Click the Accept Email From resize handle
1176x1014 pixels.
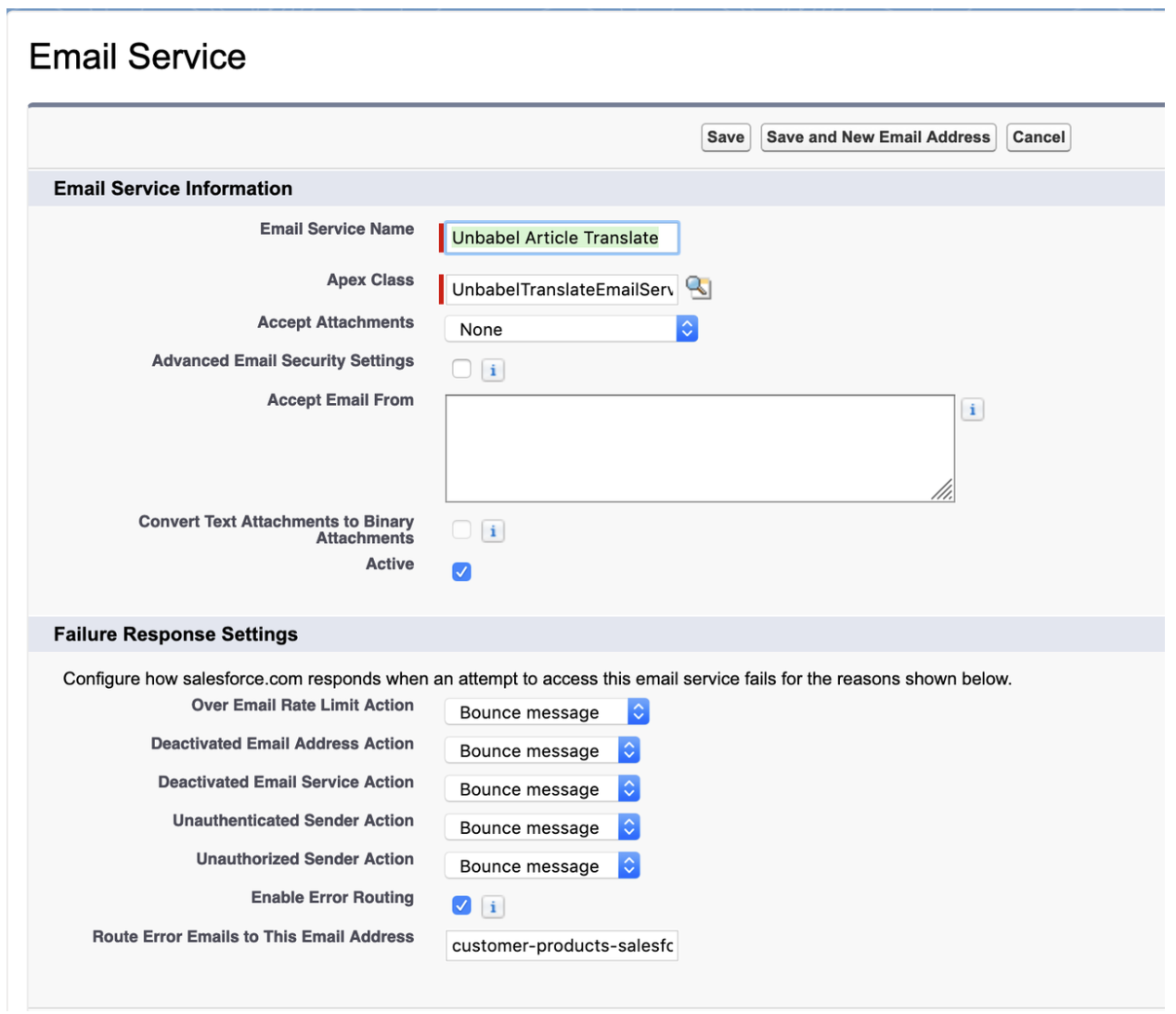coord(943,490)
